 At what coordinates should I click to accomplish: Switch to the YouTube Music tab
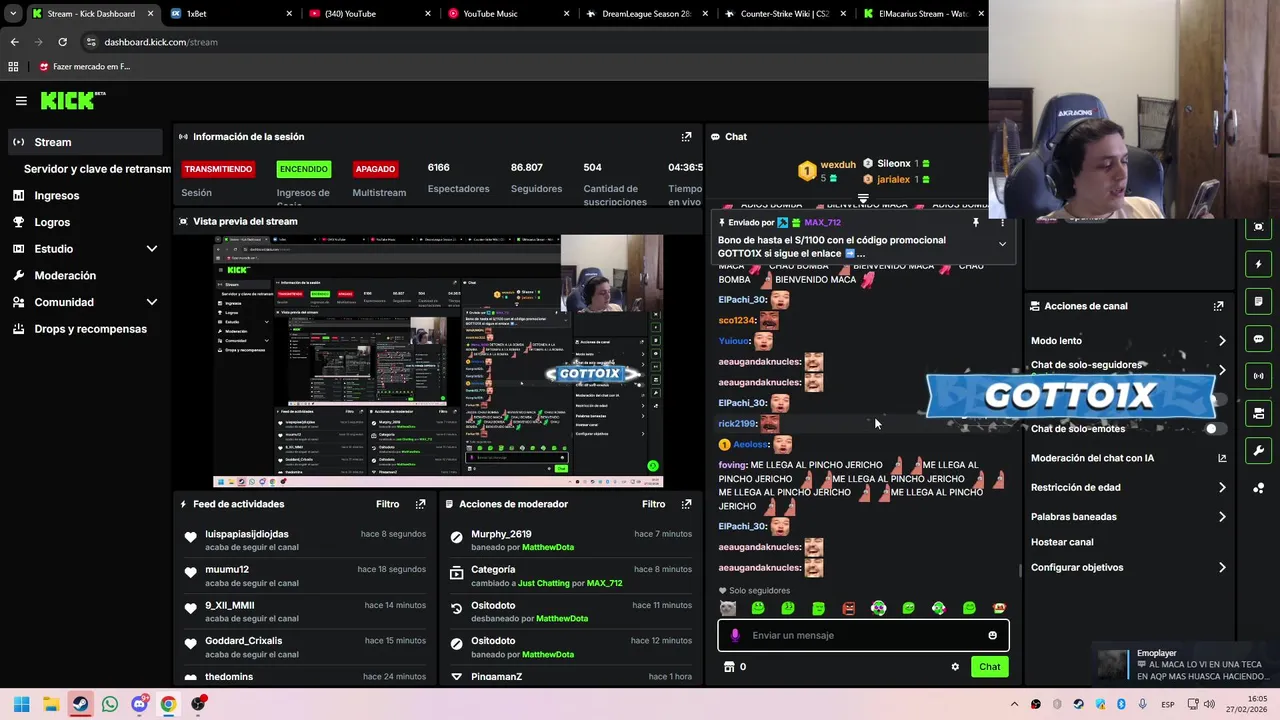507,14
